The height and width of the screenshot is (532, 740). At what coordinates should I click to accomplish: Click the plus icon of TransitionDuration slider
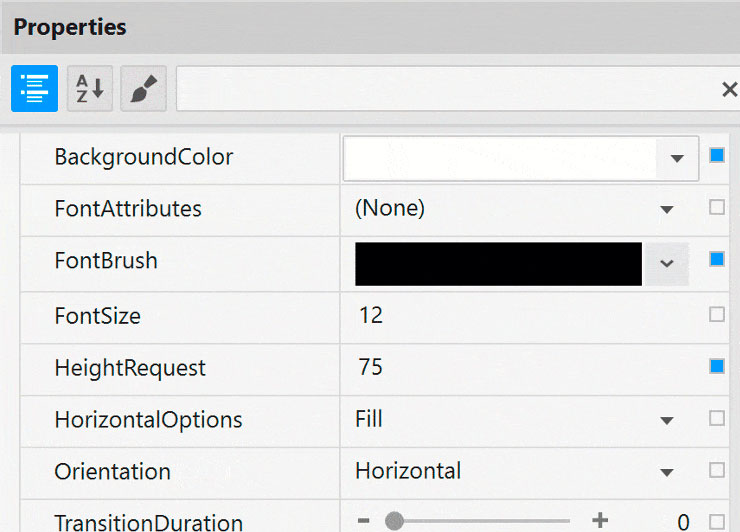[600, 521]
